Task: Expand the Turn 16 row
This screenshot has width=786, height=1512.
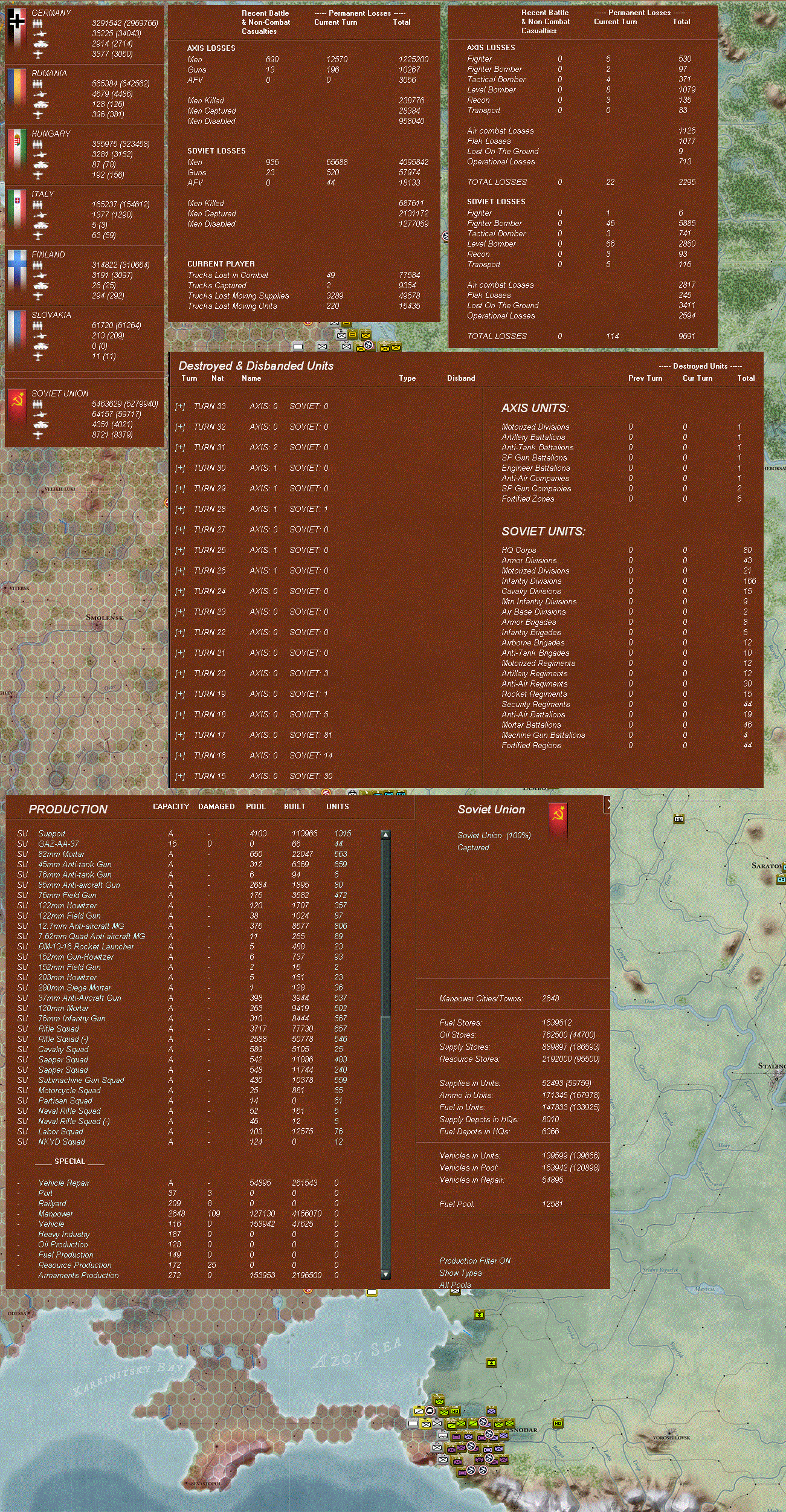Action: (x=180, y=756)
